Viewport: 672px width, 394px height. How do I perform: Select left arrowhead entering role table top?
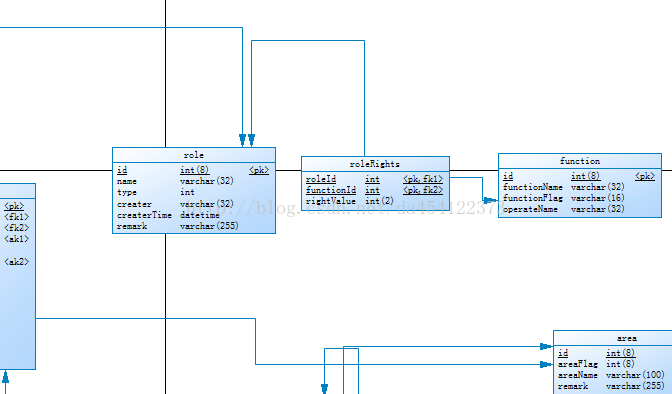point(243,140)
